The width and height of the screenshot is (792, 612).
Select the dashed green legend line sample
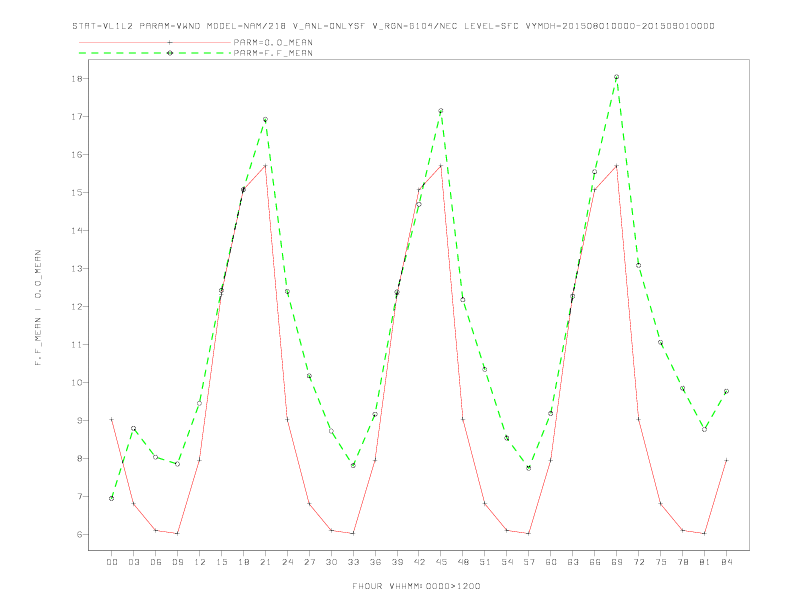155,53
